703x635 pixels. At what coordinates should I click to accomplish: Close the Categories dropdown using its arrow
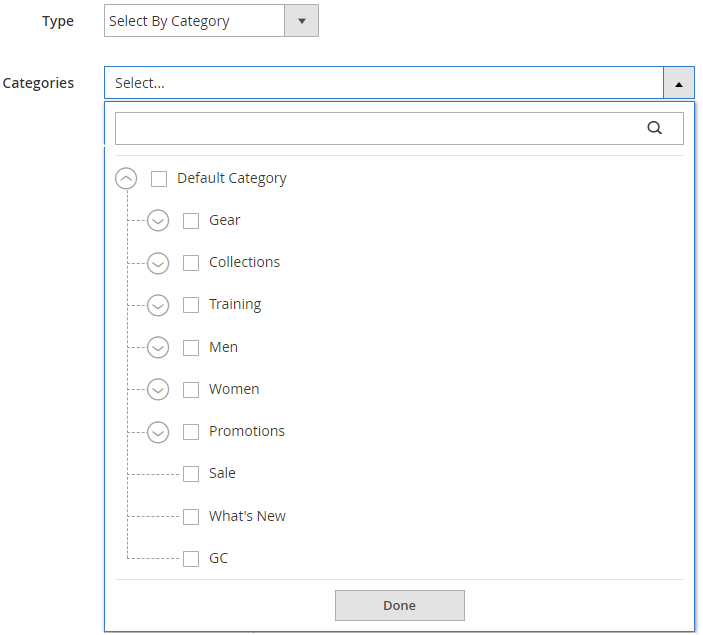click(678, 84)
